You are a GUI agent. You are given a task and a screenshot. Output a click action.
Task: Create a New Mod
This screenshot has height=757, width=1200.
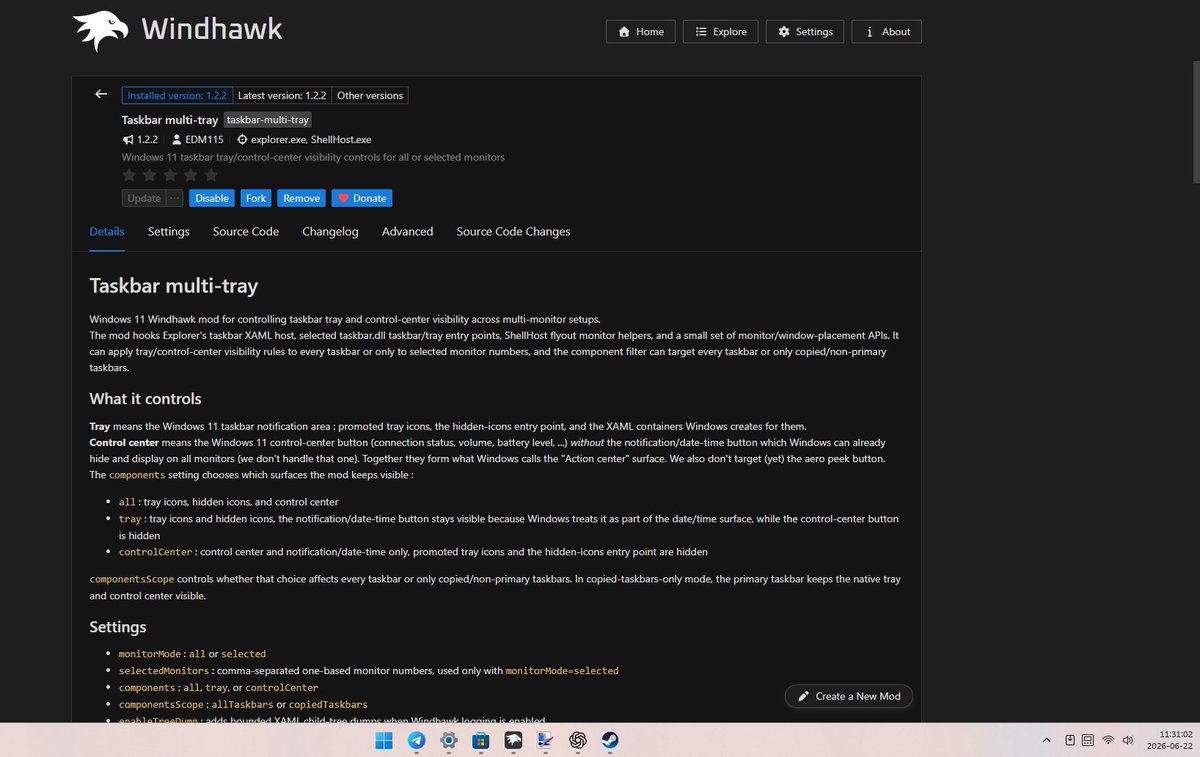pyautogui.click(x=849, y=696)
